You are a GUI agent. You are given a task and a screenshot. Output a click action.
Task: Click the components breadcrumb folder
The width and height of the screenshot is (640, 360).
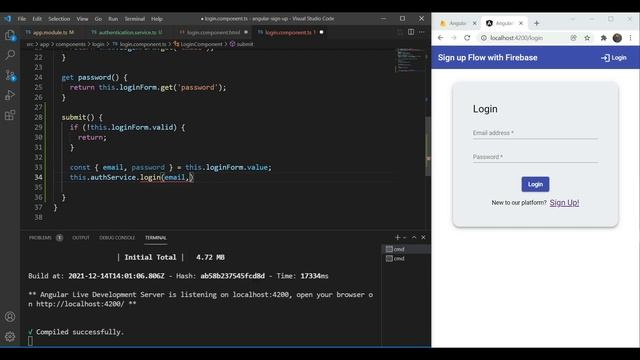click(71, 44)
